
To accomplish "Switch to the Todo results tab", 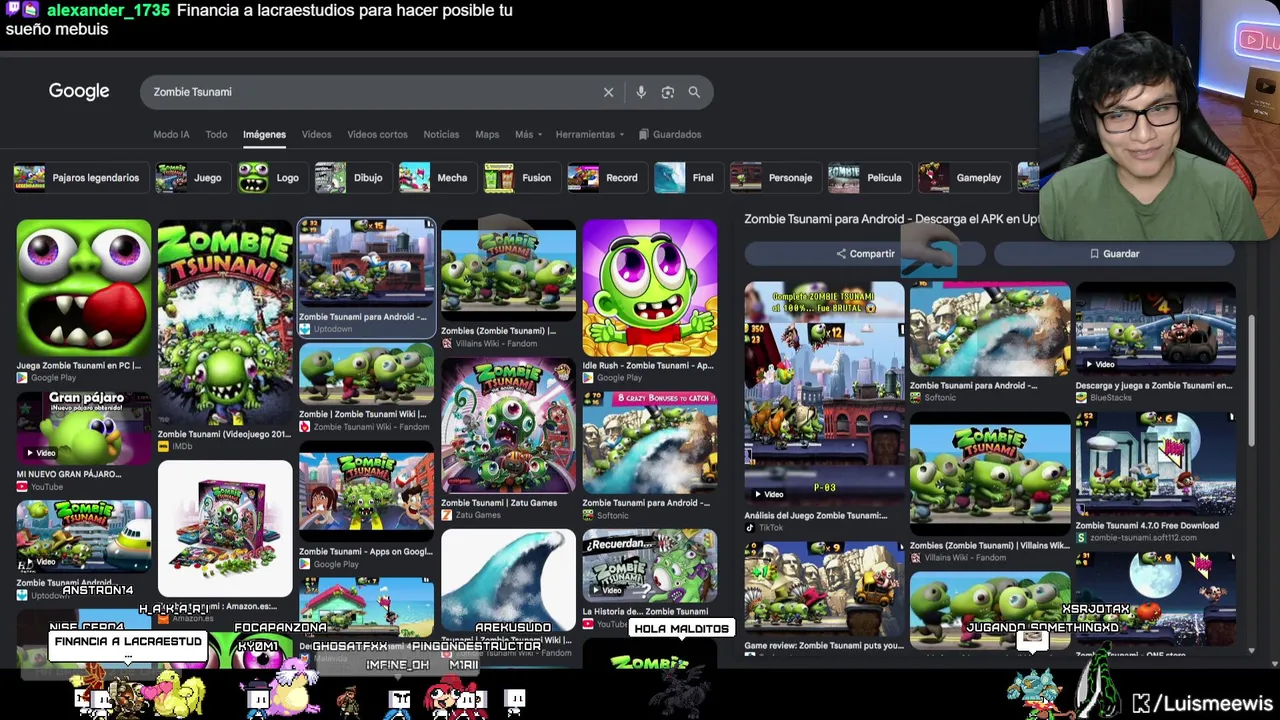I will point(216,134).
